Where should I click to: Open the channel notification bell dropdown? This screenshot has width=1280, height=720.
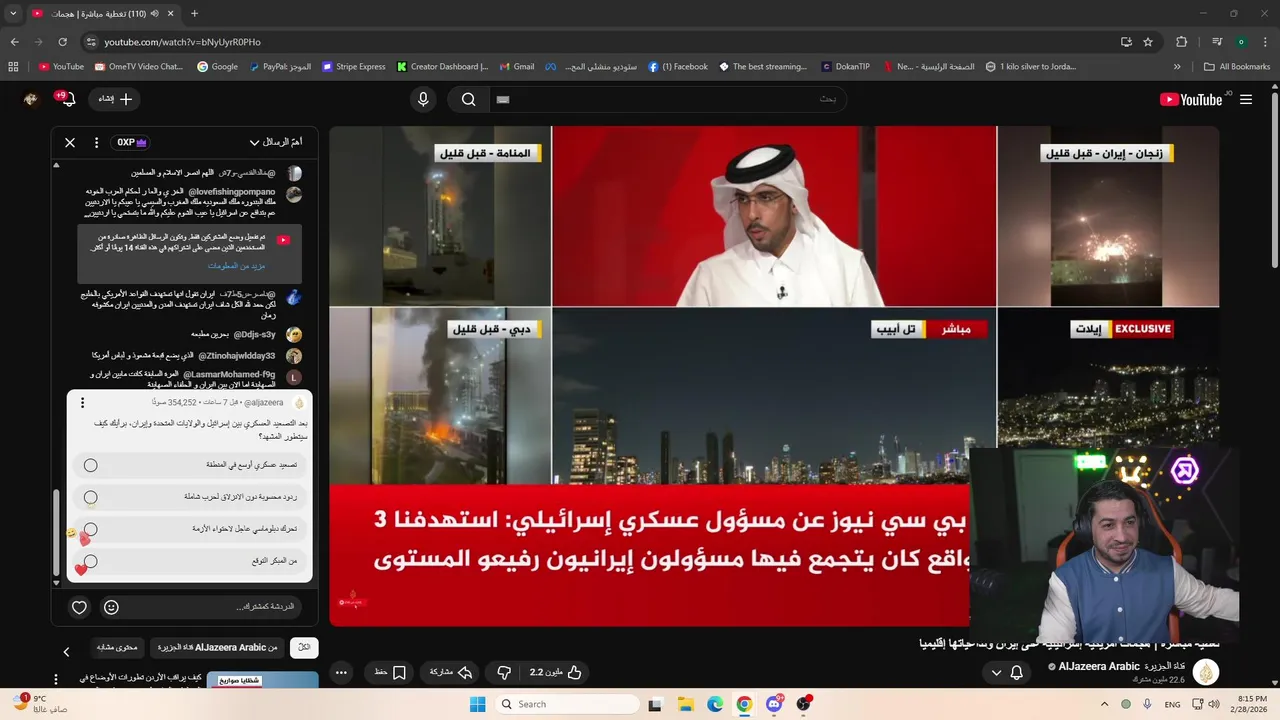1006,672
